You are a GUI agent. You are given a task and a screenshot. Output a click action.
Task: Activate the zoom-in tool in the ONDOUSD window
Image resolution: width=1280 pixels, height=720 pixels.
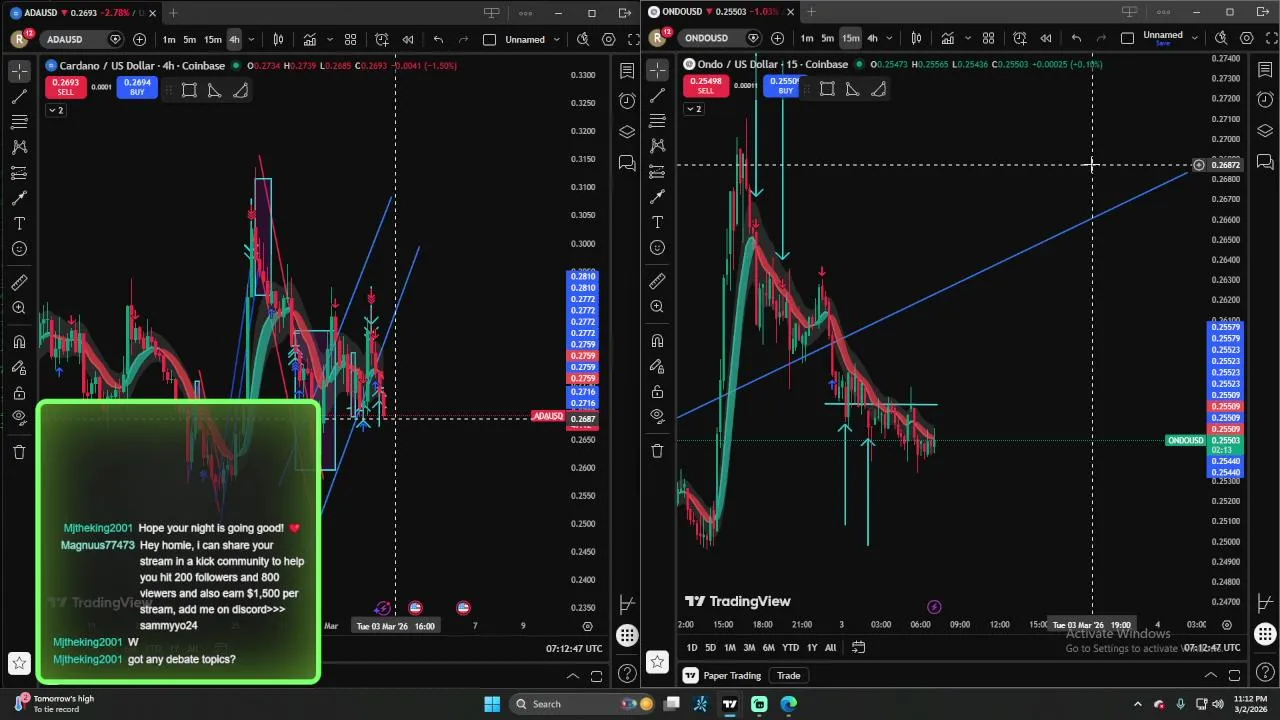tap(657, 307)
